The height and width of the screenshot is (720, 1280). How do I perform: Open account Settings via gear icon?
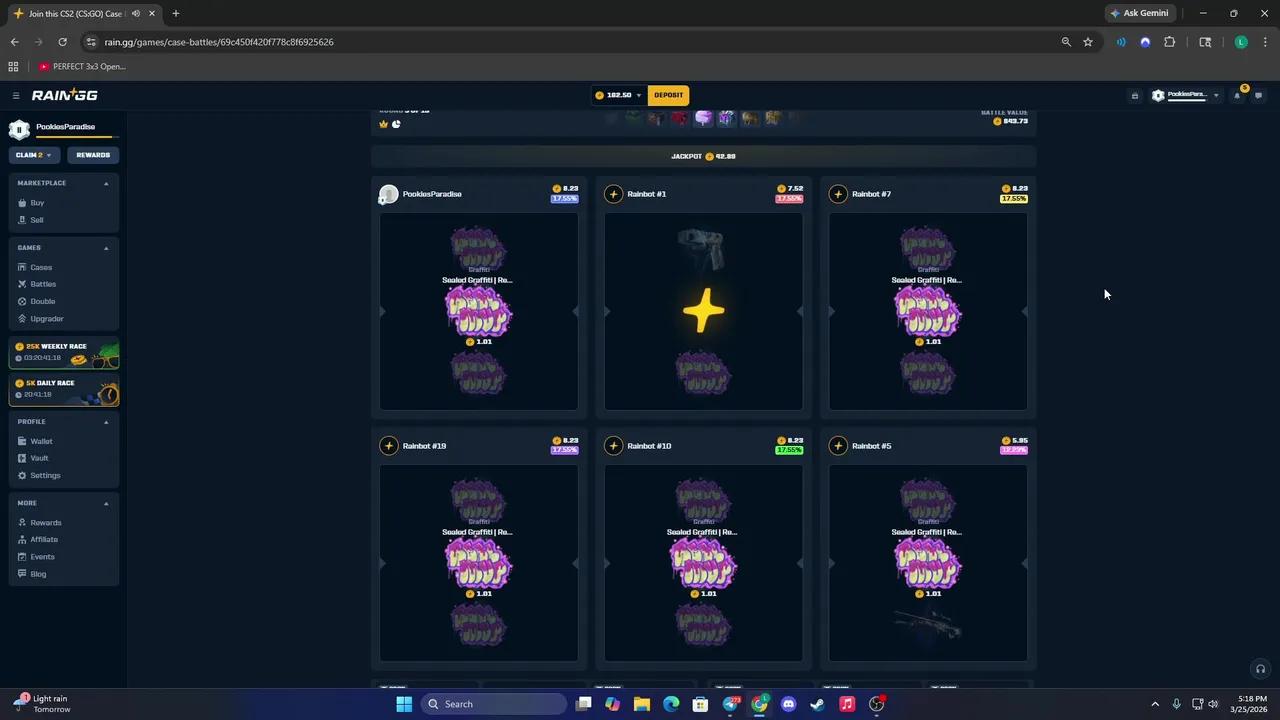coord(44,475)
